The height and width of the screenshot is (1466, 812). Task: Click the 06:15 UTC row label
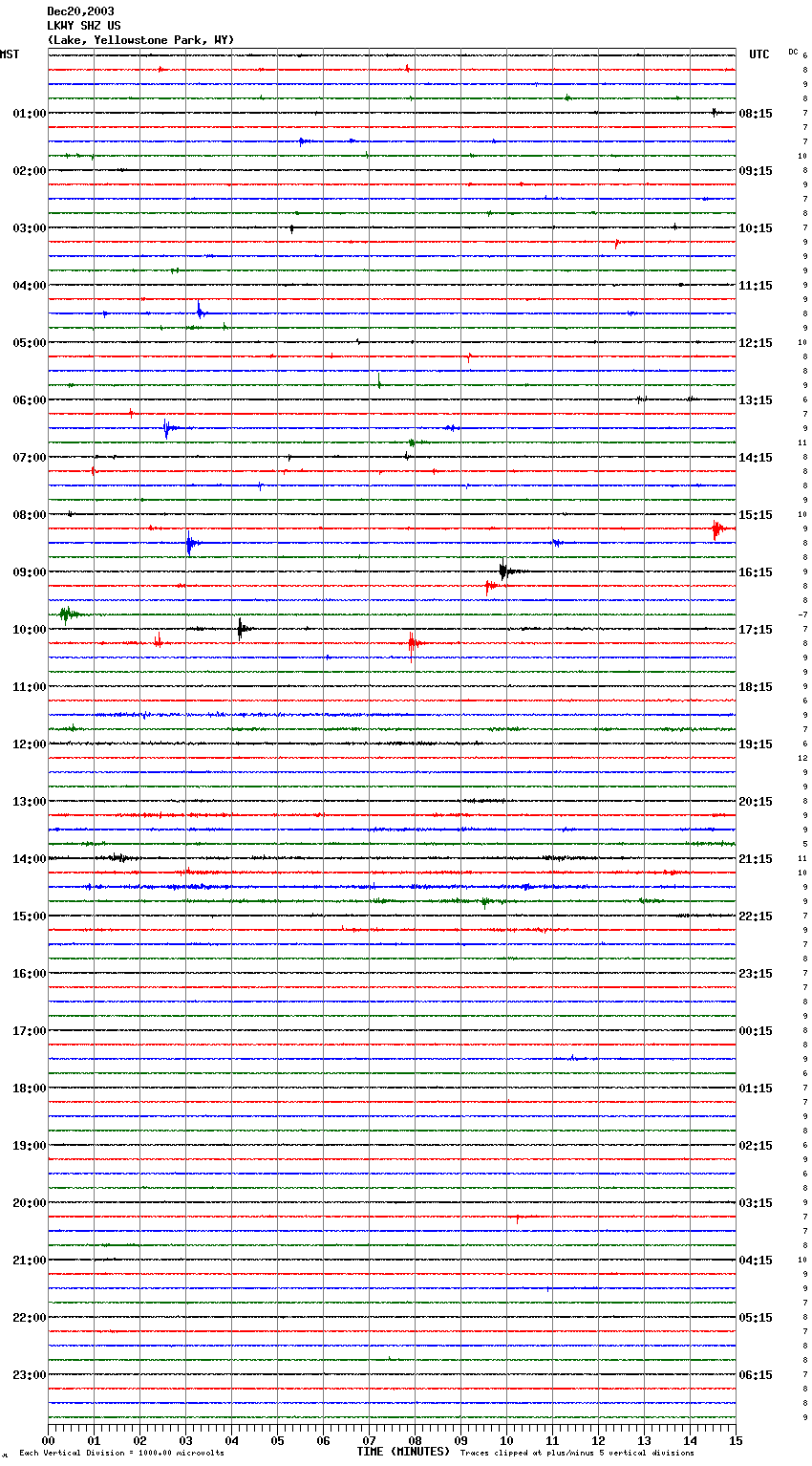click(756, 1375)
